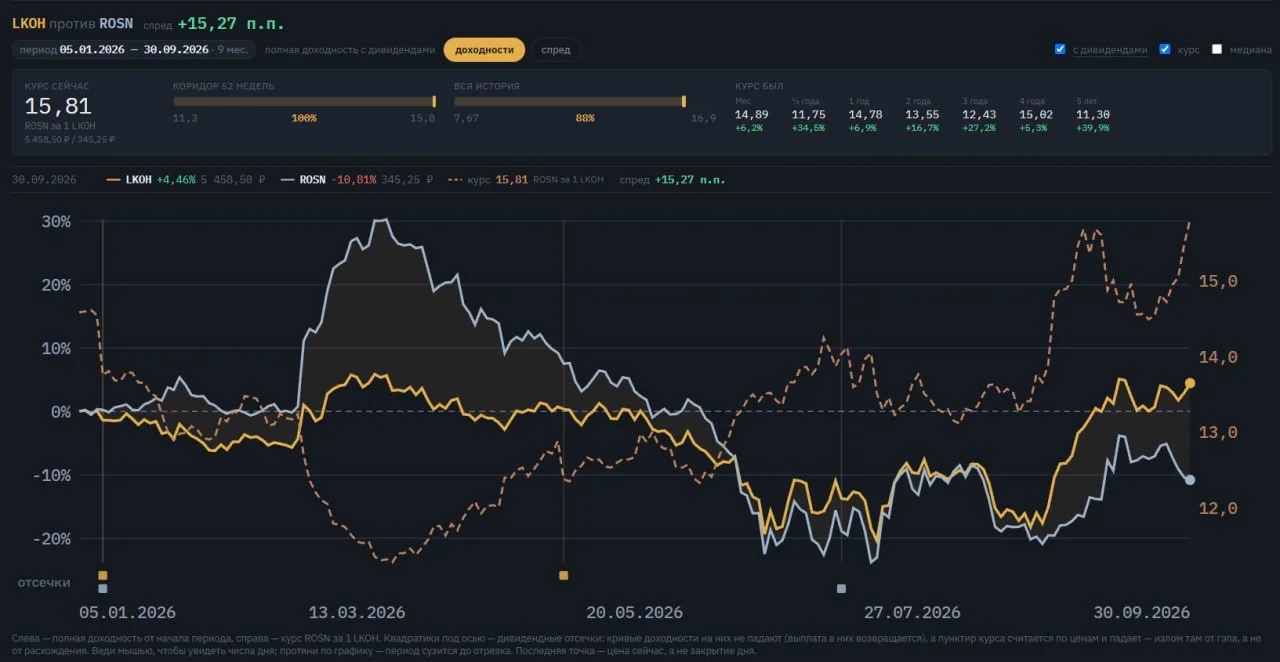Screen dimensions: 1280x662
Task: Click the 27.07.2026 date on the axis
Action: pos(912,612)
